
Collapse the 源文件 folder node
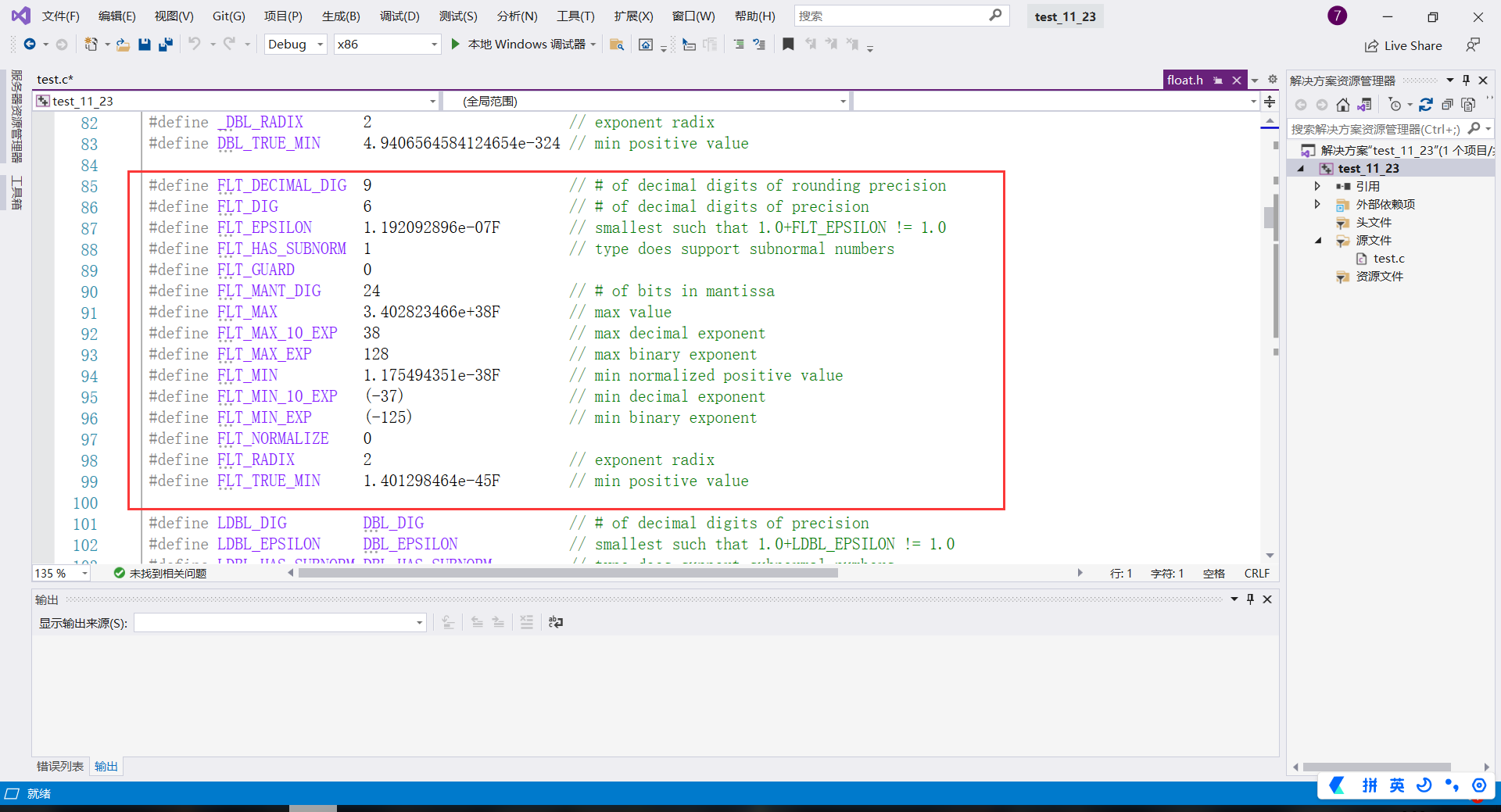pos(1317,241)
